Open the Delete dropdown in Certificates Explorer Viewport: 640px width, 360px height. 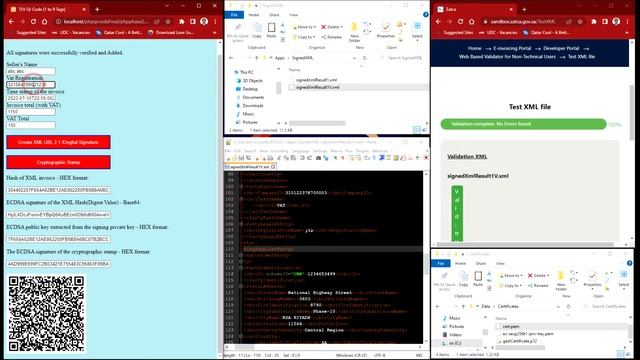[538, 276]
